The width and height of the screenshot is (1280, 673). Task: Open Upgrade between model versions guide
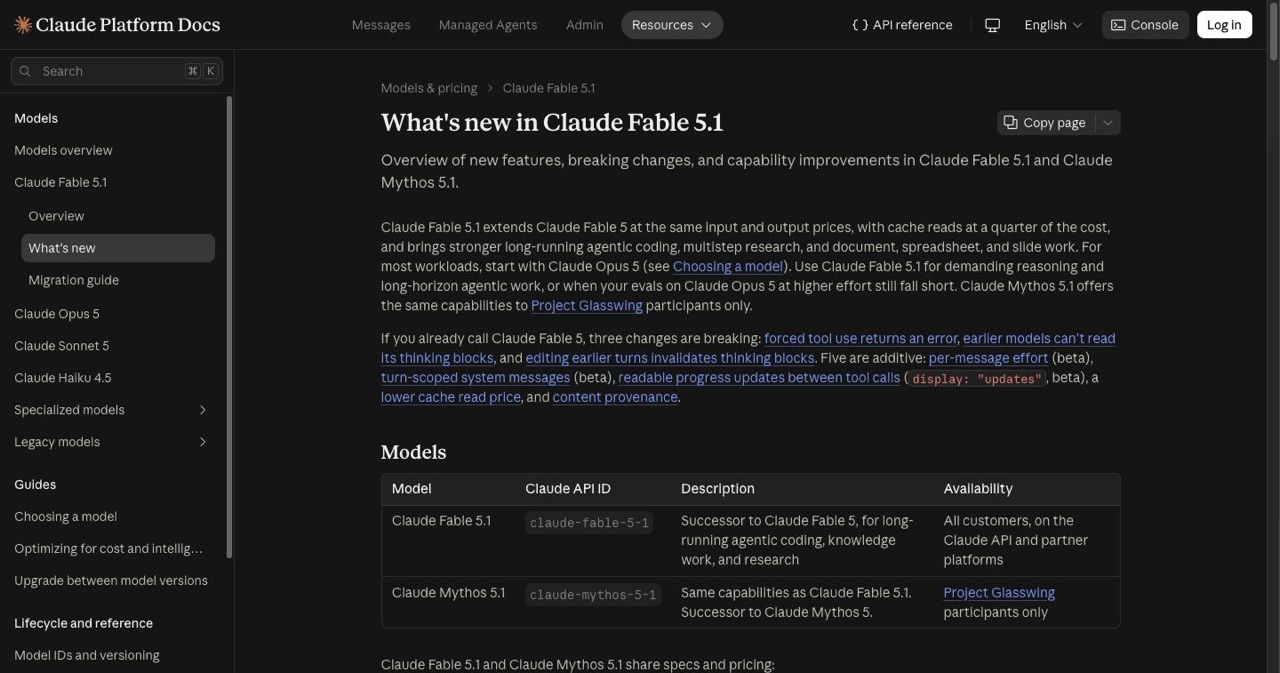coord(111,581)
